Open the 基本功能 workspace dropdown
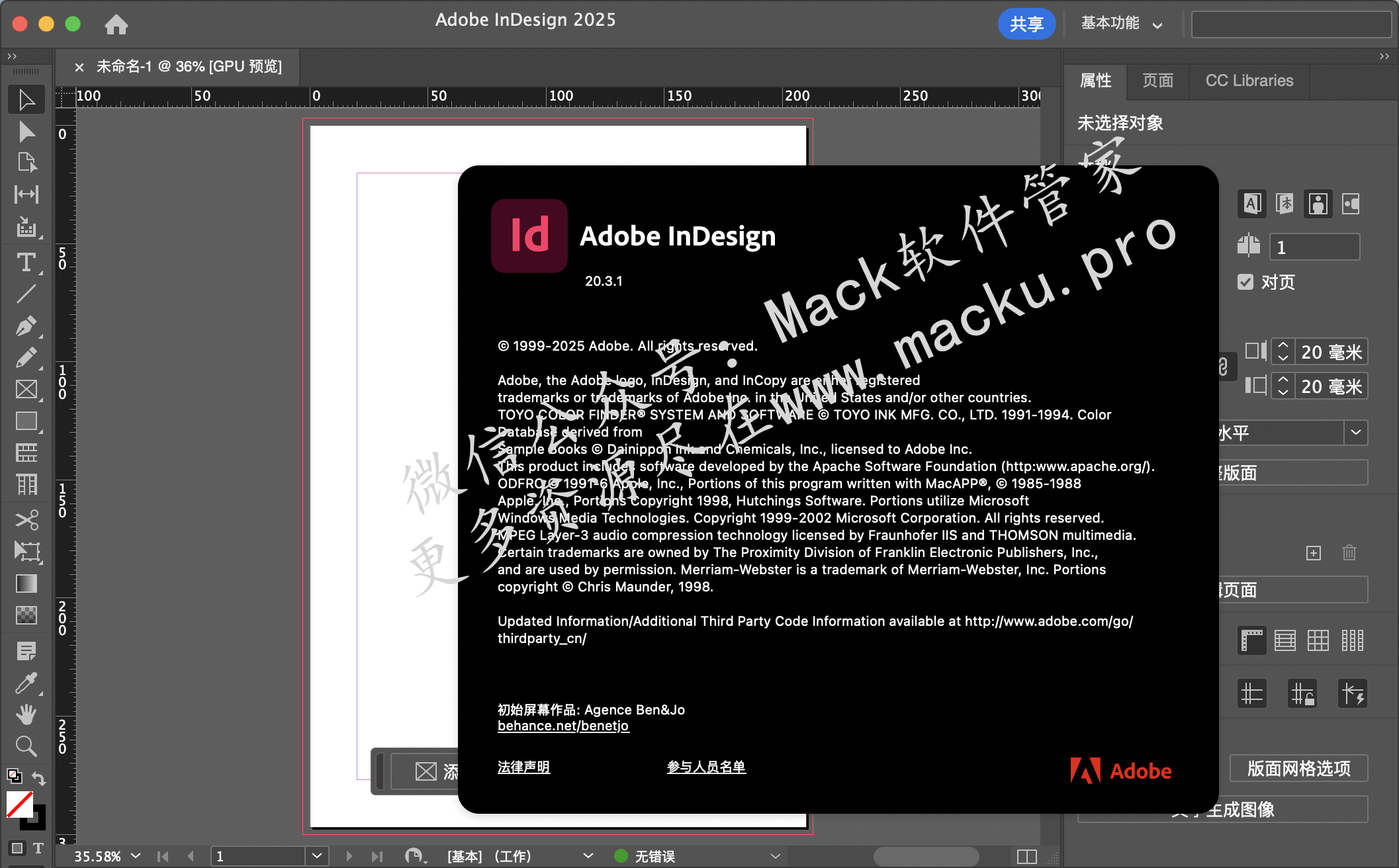The image size is (1399, 868). click(x=1122, y=24)
